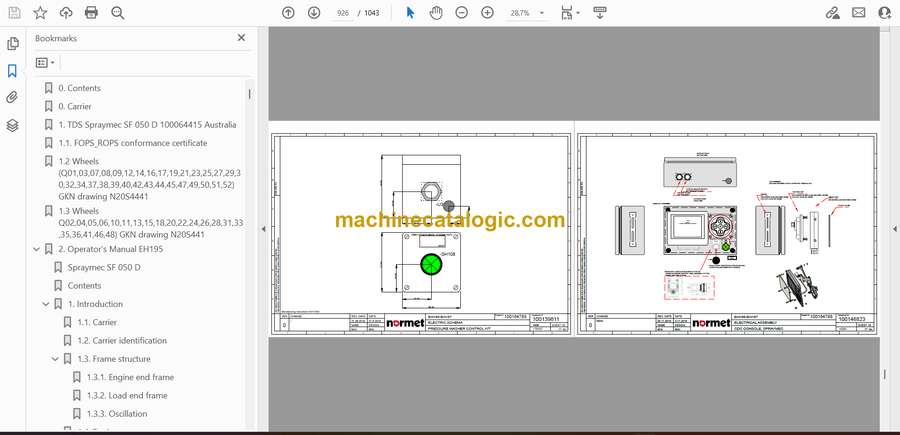Open the account profile icon
This screenshot has height=435, width=900.
(885, 13)
